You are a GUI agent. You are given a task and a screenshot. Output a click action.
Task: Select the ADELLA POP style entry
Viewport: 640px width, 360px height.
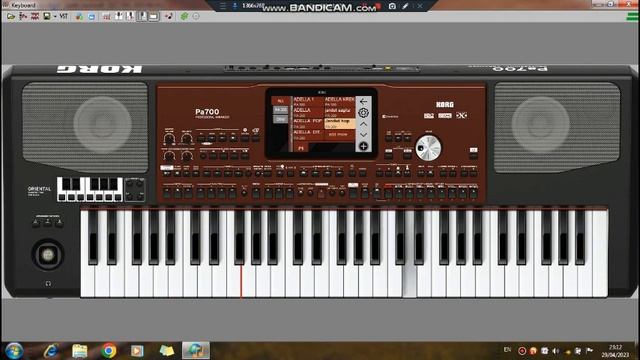[308, 123]
